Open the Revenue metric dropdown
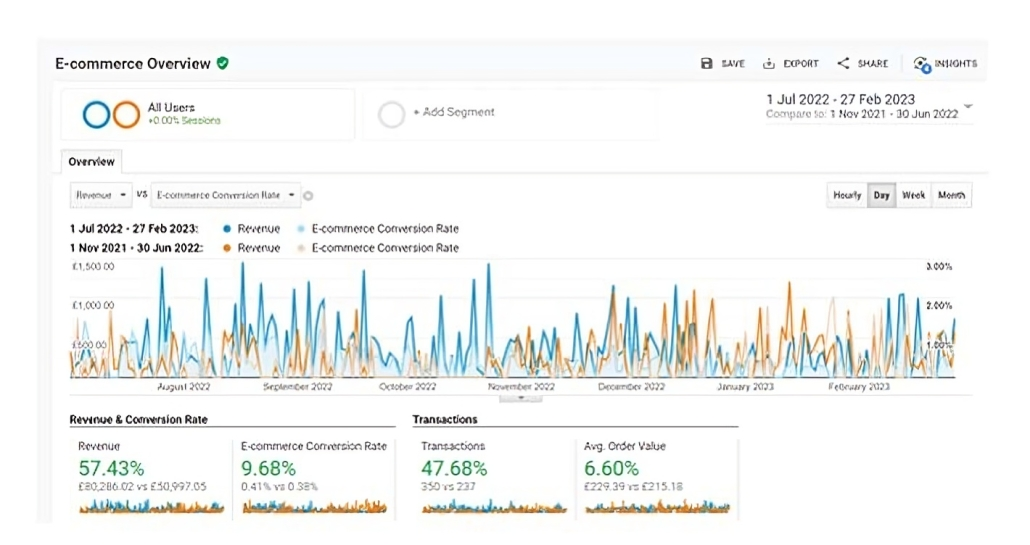 pos(101,195)
